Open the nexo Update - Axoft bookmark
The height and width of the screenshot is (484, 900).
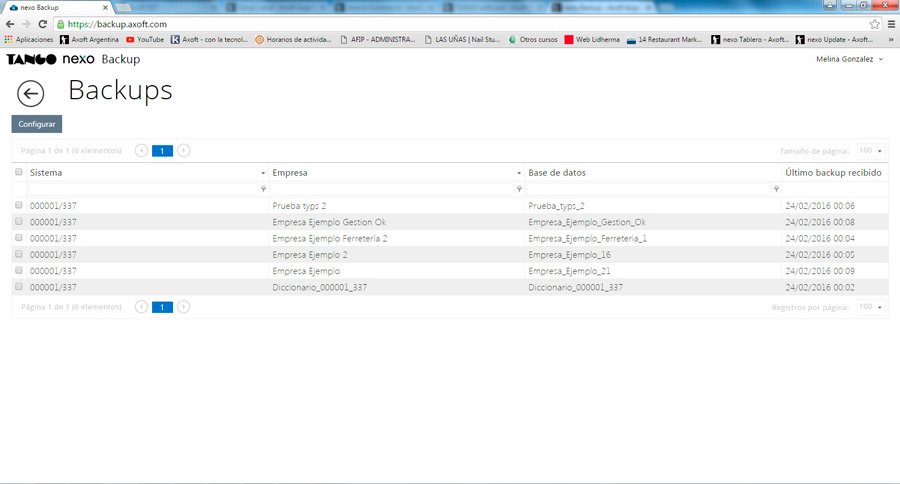coord(835,40)
